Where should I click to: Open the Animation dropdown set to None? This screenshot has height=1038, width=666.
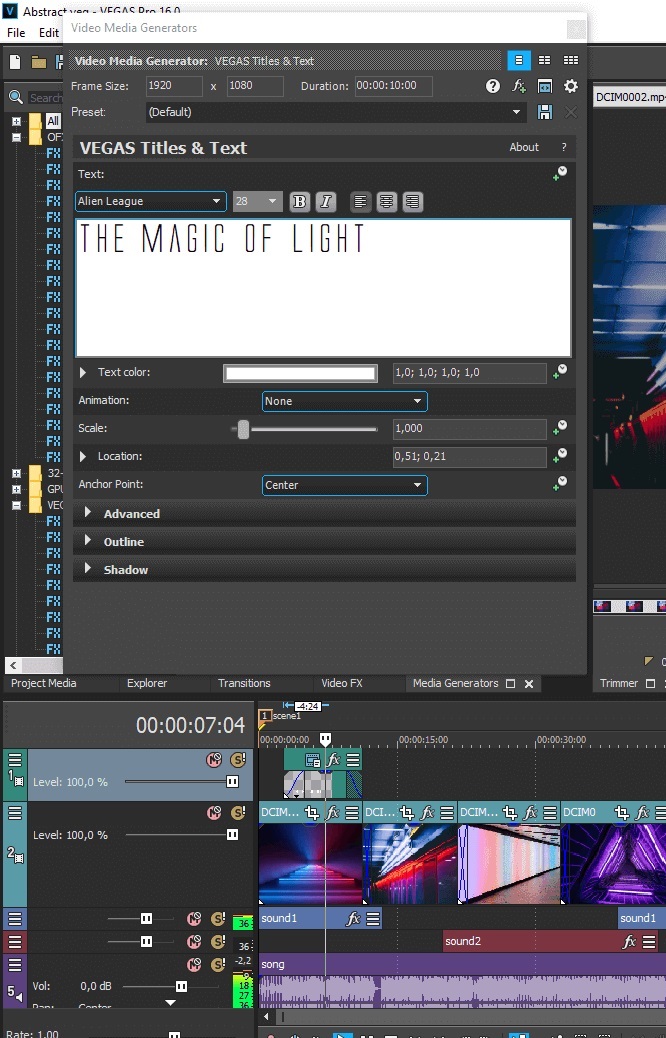coord(344,401)
